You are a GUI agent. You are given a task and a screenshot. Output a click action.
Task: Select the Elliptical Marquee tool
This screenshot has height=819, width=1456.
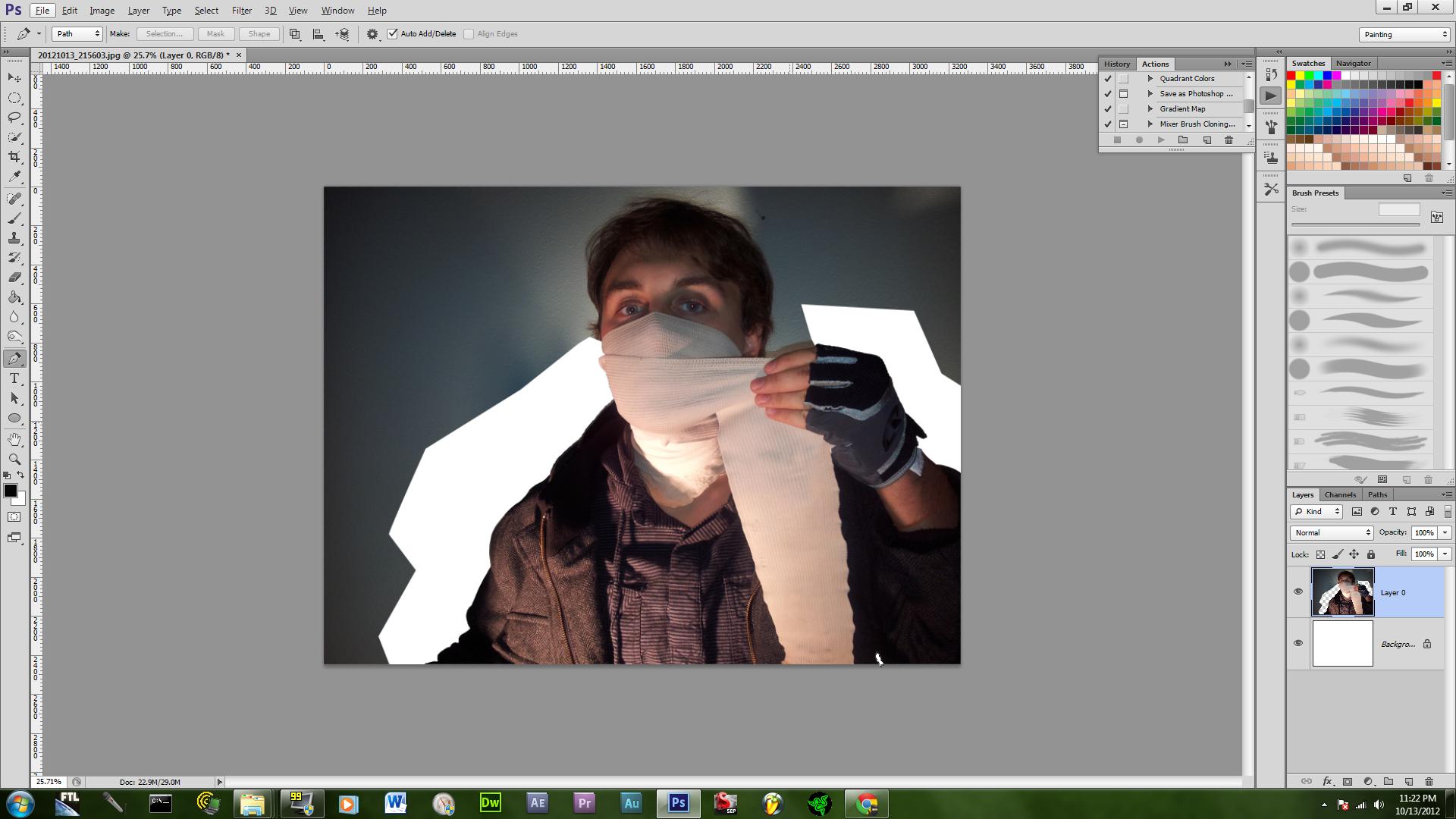pos(14,98)
